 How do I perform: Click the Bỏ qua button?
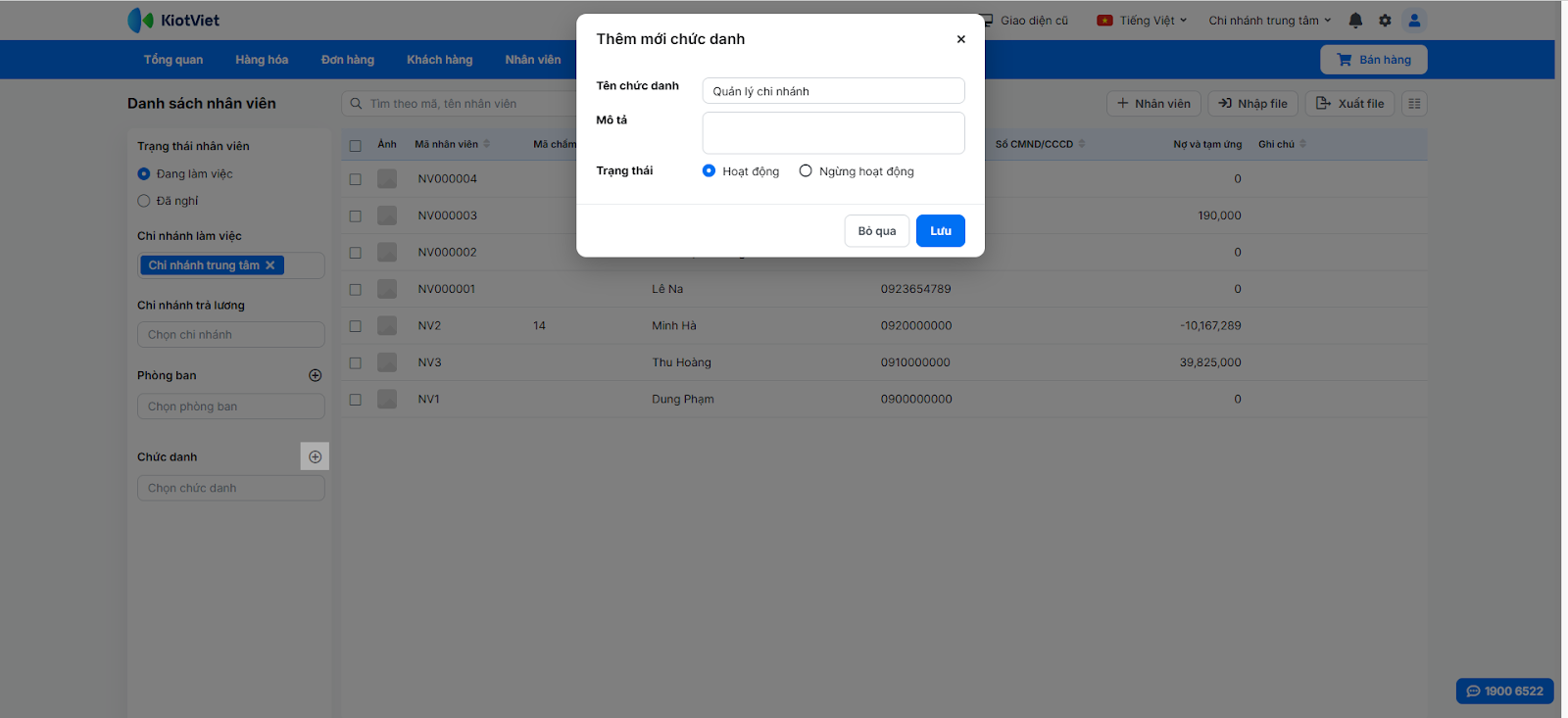click(877, 231)
